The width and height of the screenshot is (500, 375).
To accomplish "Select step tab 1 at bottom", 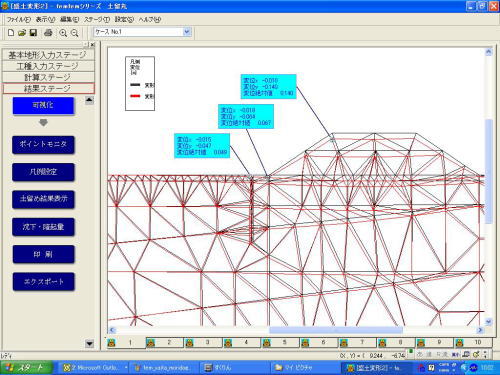I will tap(126, 342).
